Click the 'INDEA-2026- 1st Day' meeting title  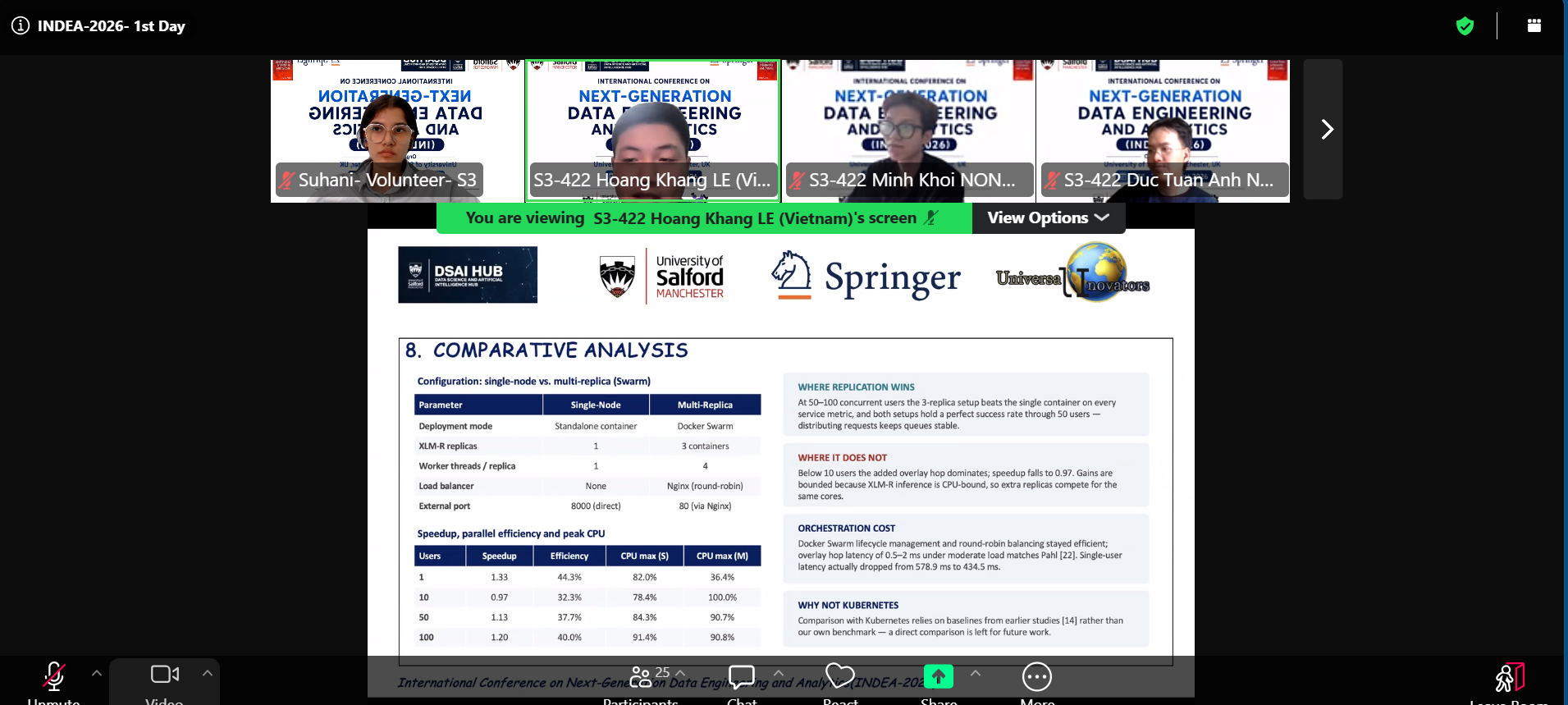112,26
